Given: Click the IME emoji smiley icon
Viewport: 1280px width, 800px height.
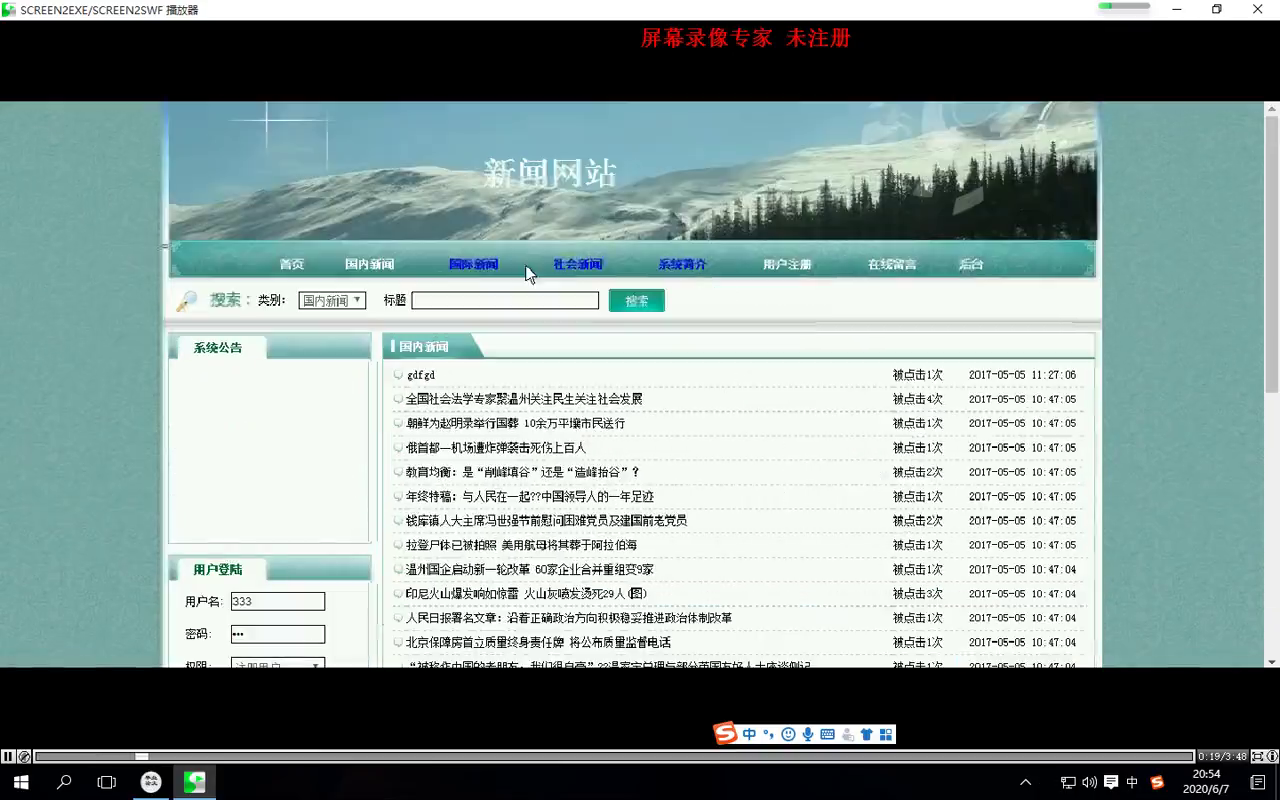Looking at the screenshot, I should point(788,734).
